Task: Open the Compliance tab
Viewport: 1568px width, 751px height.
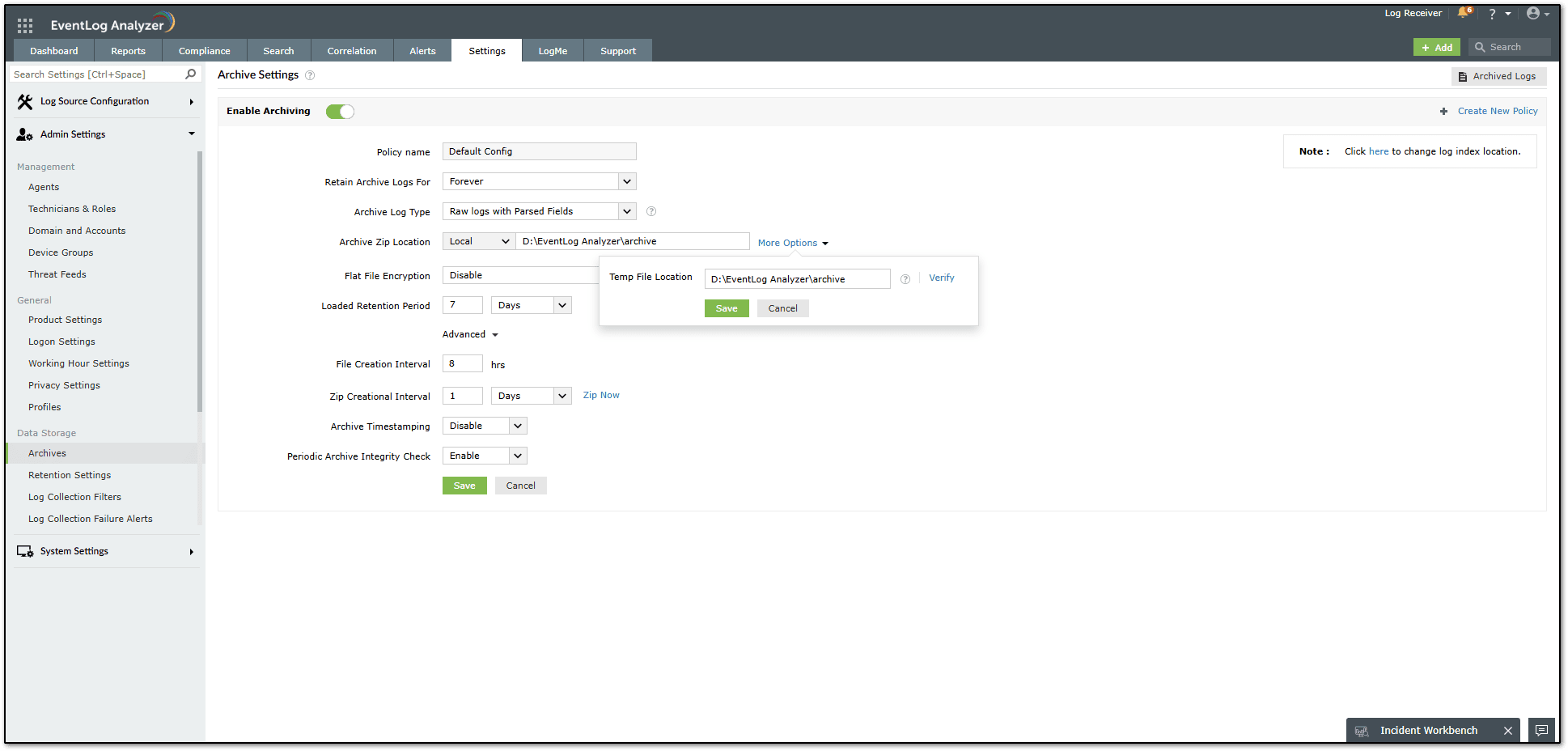Action: [x=204, y=51]
